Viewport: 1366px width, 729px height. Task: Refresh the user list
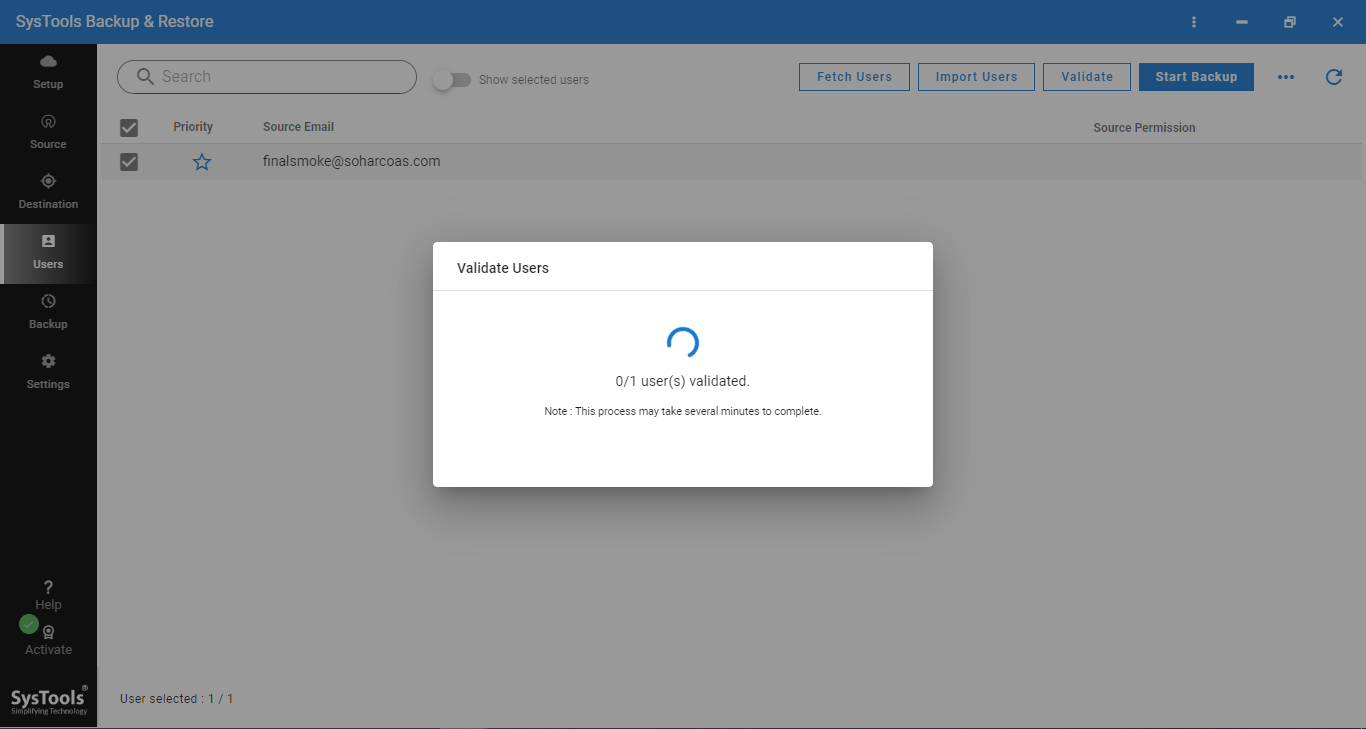[x=1333, y=77]
